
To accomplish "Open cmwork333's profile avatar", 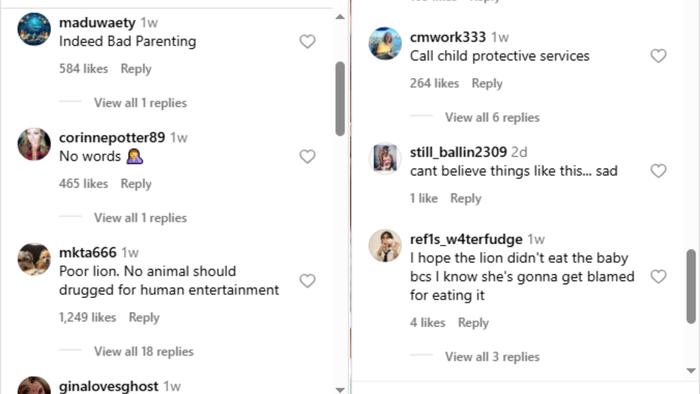I will 385,43.
